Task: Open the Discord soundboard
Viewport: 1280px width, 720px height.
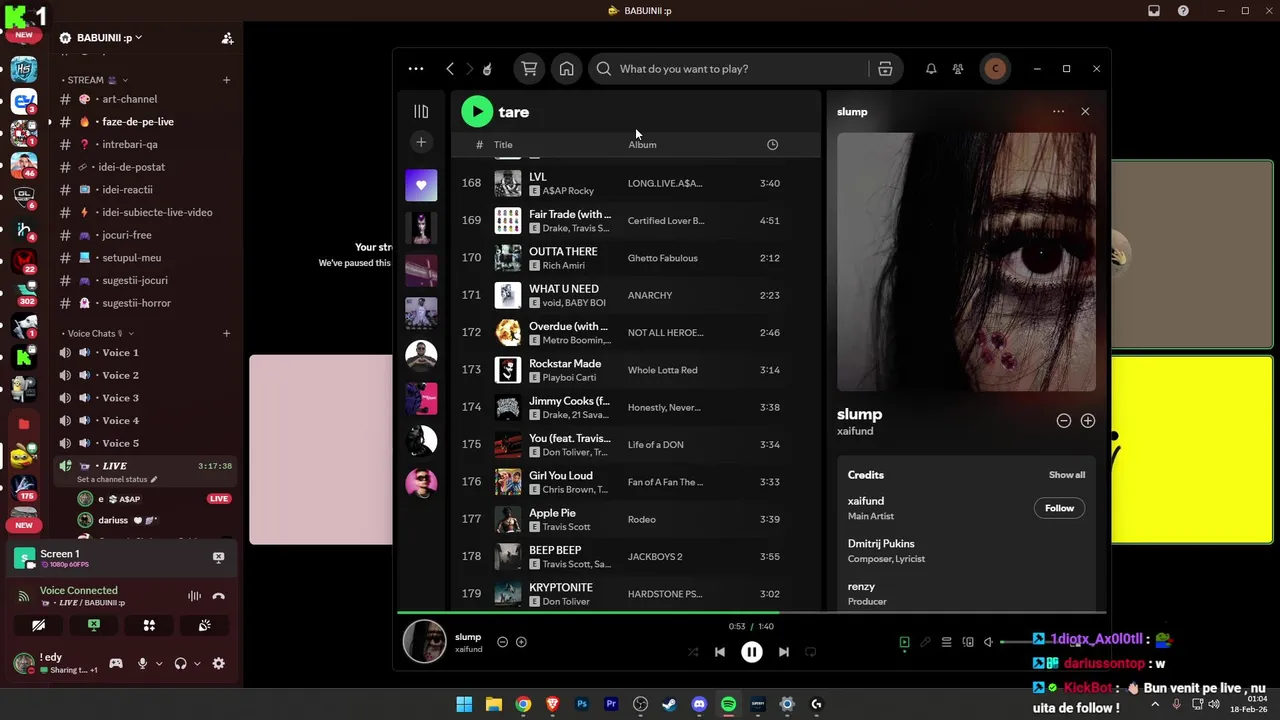Action: (204, 625)
